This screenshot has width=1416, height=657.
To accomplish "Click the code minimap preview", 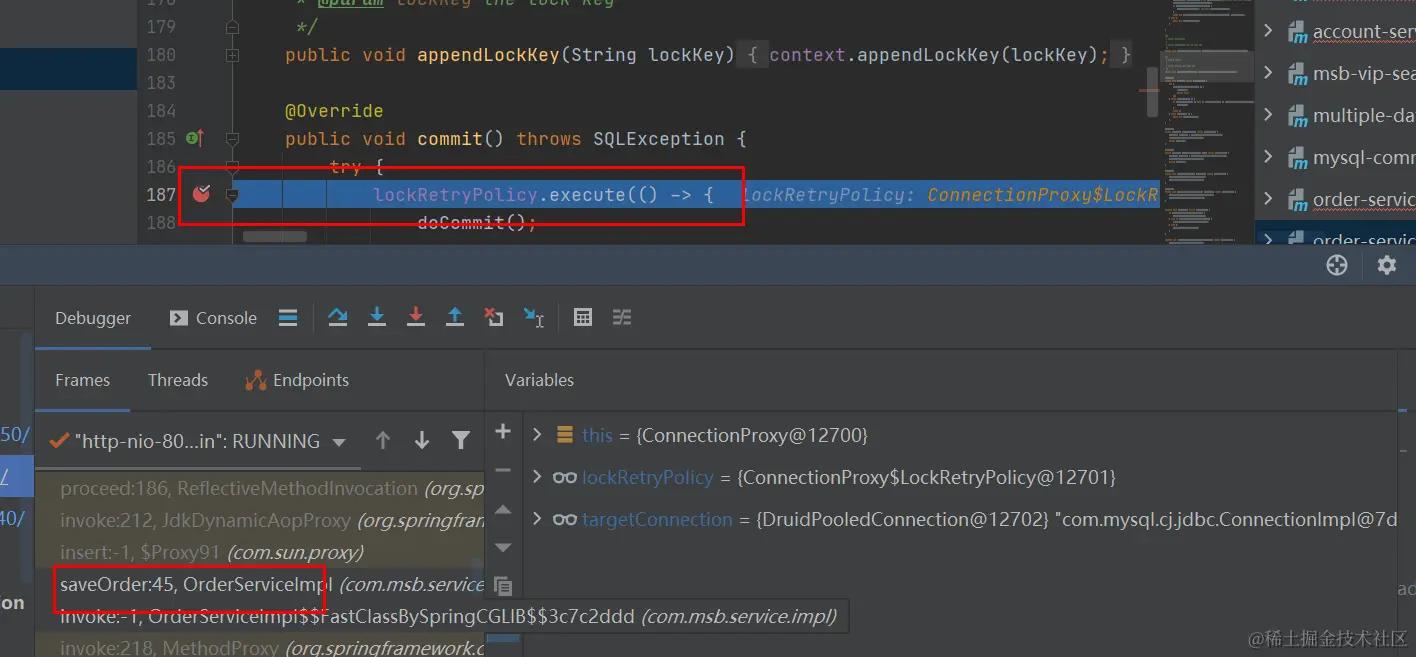I will [1207, 122].
